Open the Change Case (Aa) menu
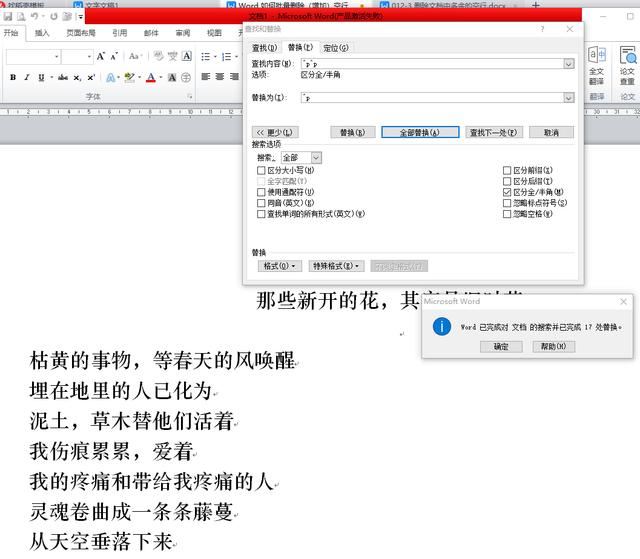The image size is (640, 559). point(135,56)
